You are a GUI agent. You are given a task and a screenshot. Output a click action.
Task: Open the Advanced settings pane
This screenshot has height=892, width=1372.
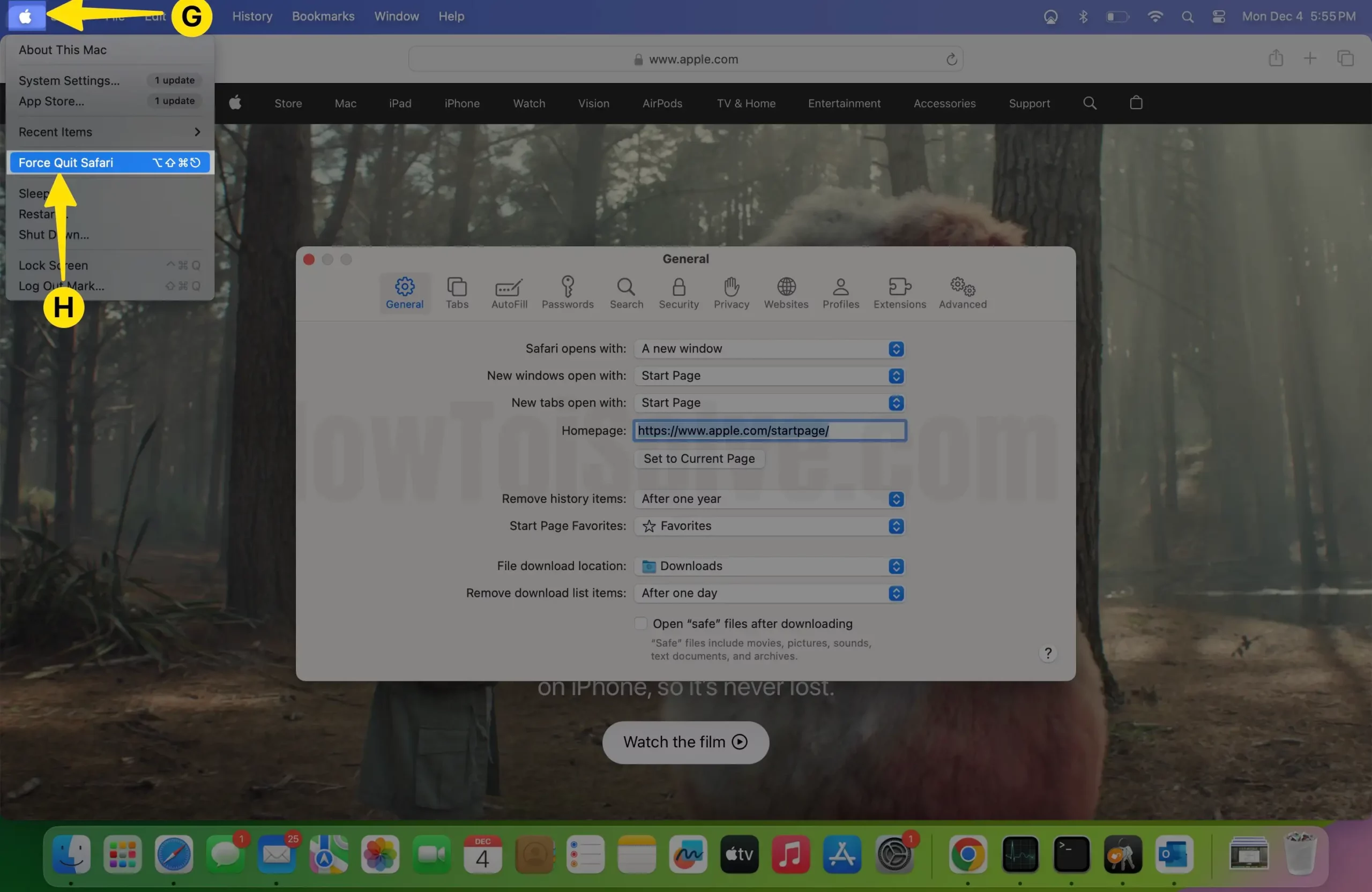pyautogui.click(x=962, y=293)
